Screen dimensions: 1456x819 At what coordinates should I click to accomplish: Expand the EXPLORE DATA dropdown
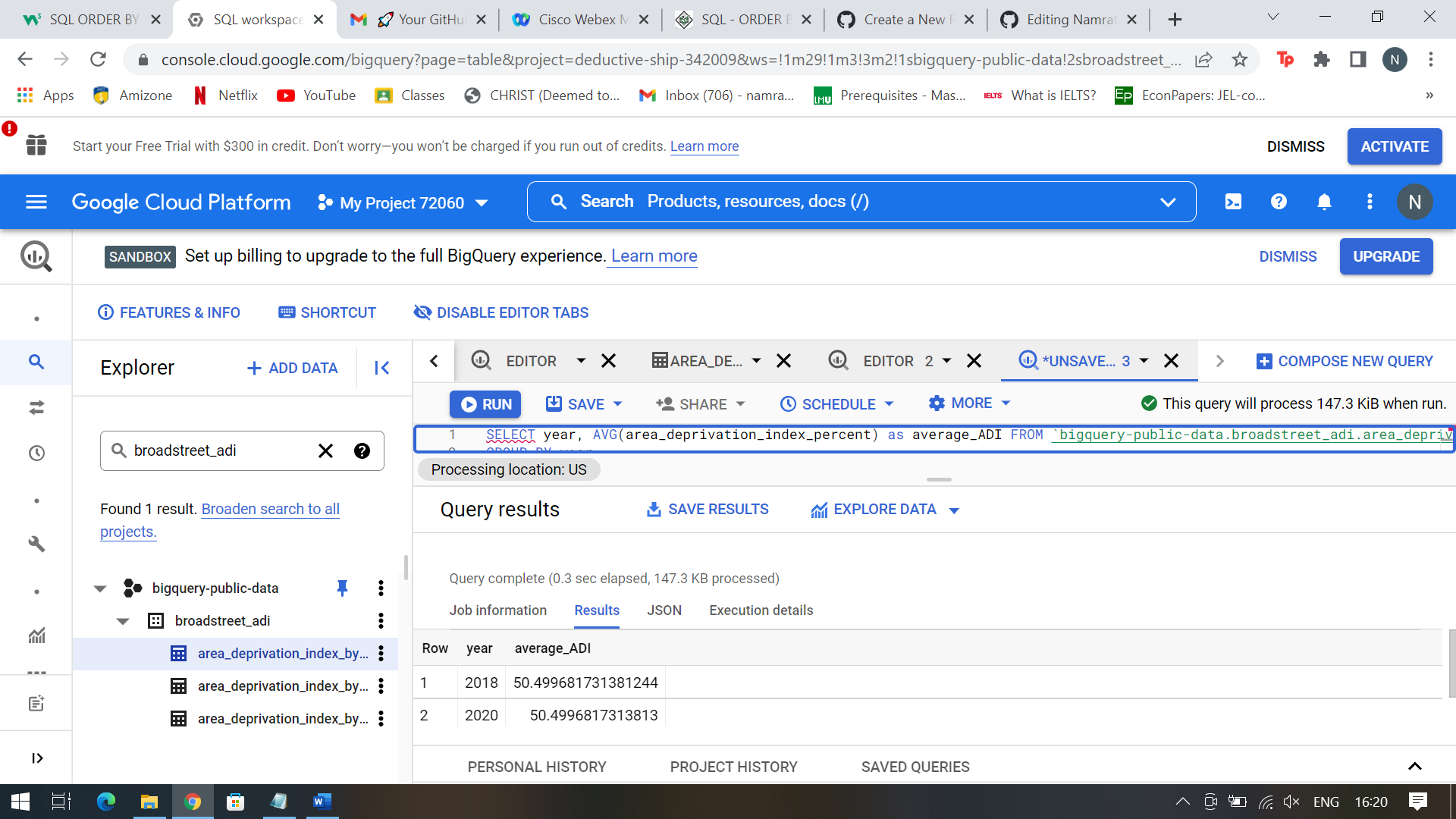954,510
